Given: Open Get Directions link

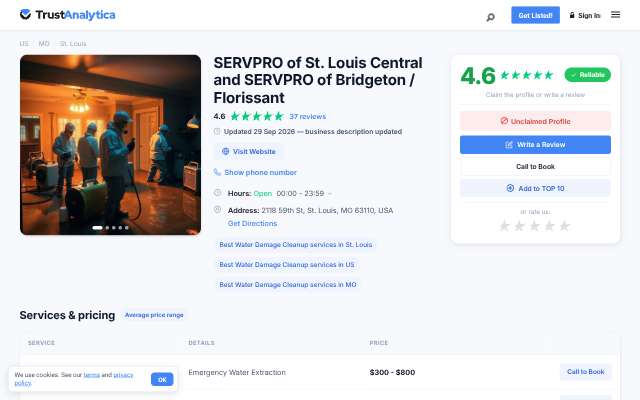Looking at the screenshot, I should pos(252,223).
